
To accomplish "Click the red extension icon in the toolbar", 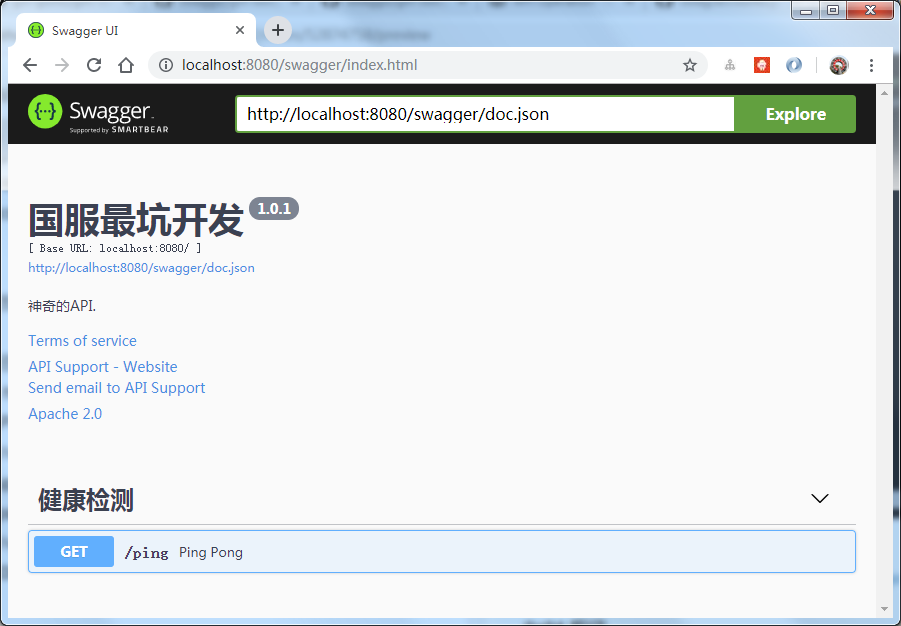I will click(x=761, y=64).
